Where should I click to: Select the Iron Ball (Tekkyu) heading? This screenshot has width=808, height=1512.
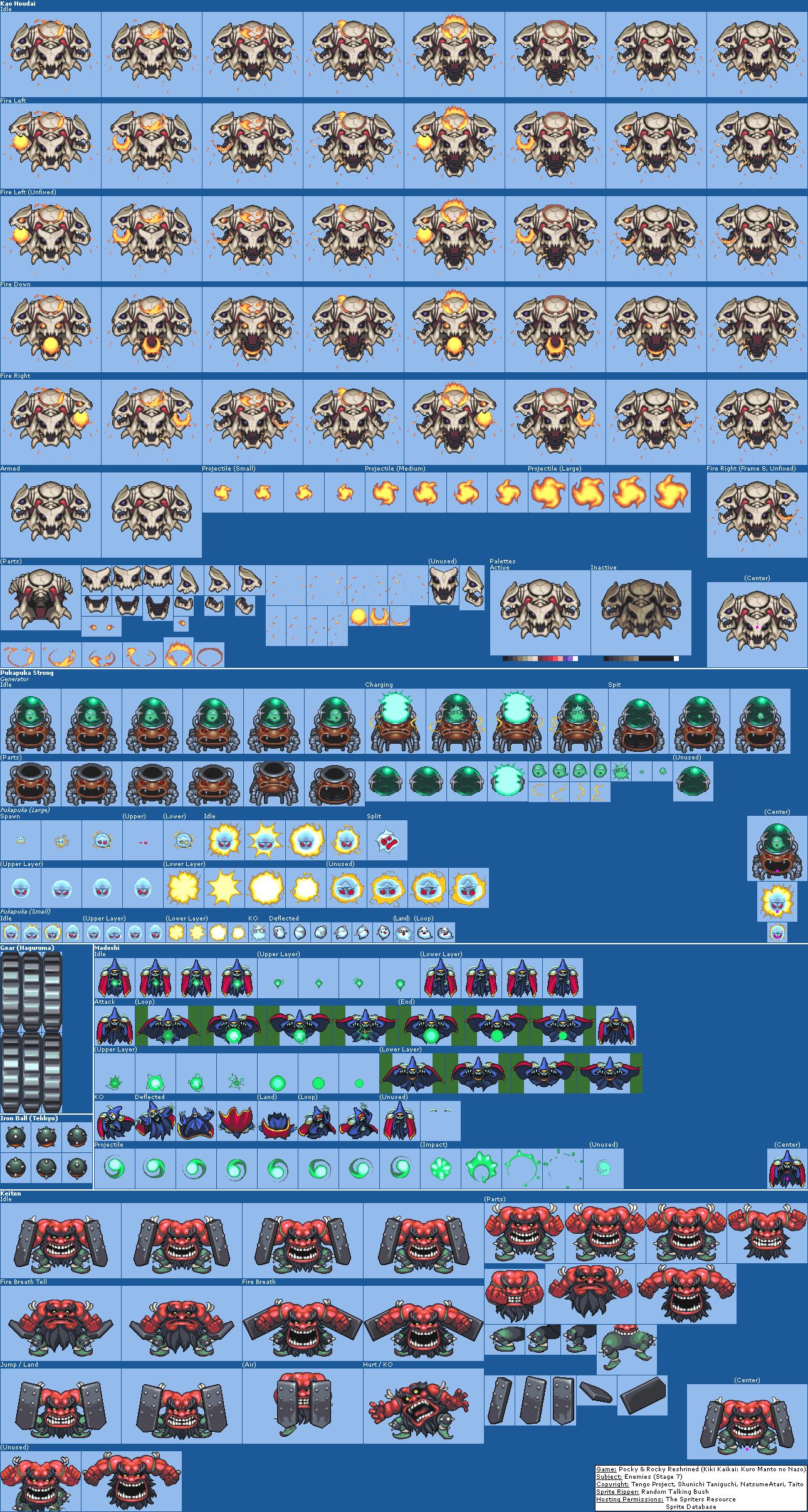pyautogui.click(x=29, y=1118)
